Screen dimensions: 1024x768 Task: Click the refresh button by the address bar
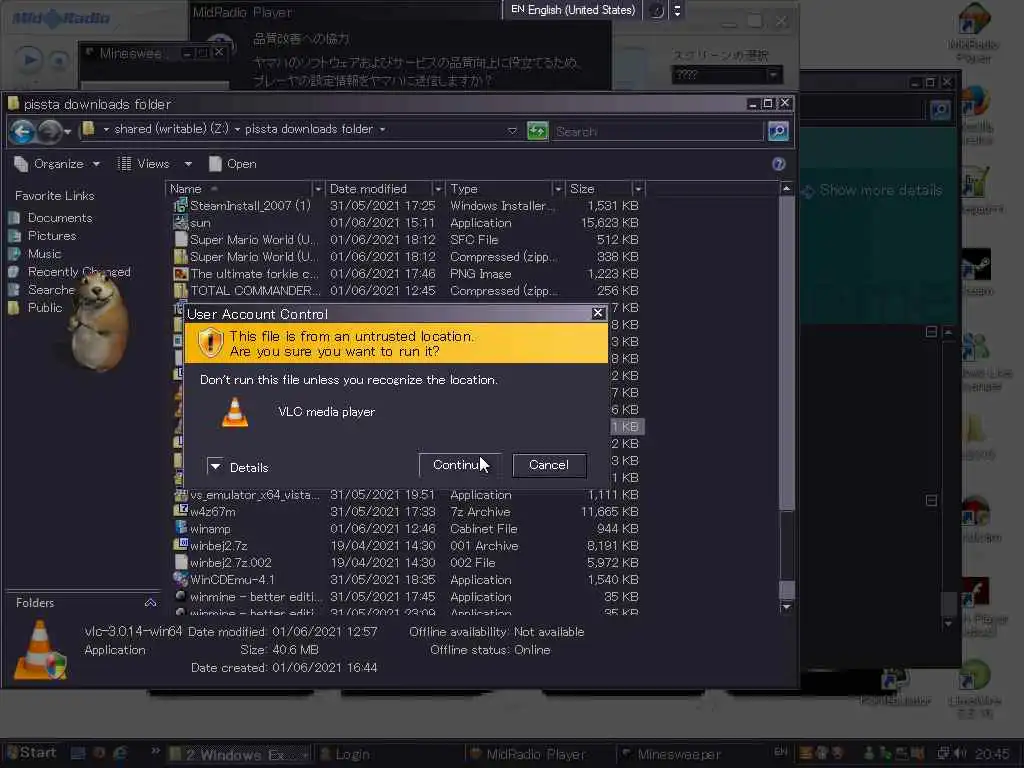[537, 131]
